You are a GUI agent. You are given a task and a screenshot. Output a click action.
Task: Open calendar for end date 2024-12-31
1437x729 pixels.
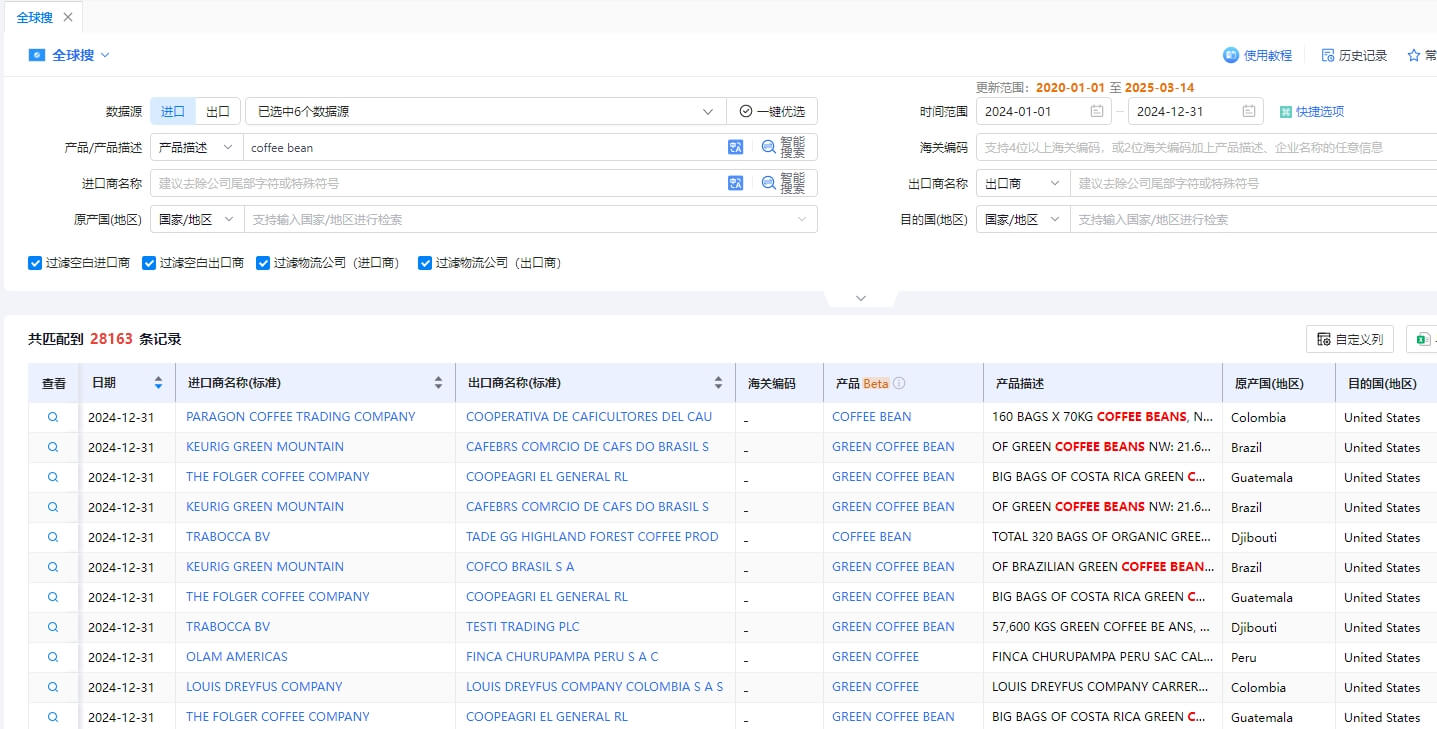click(x=1249, y=111)
